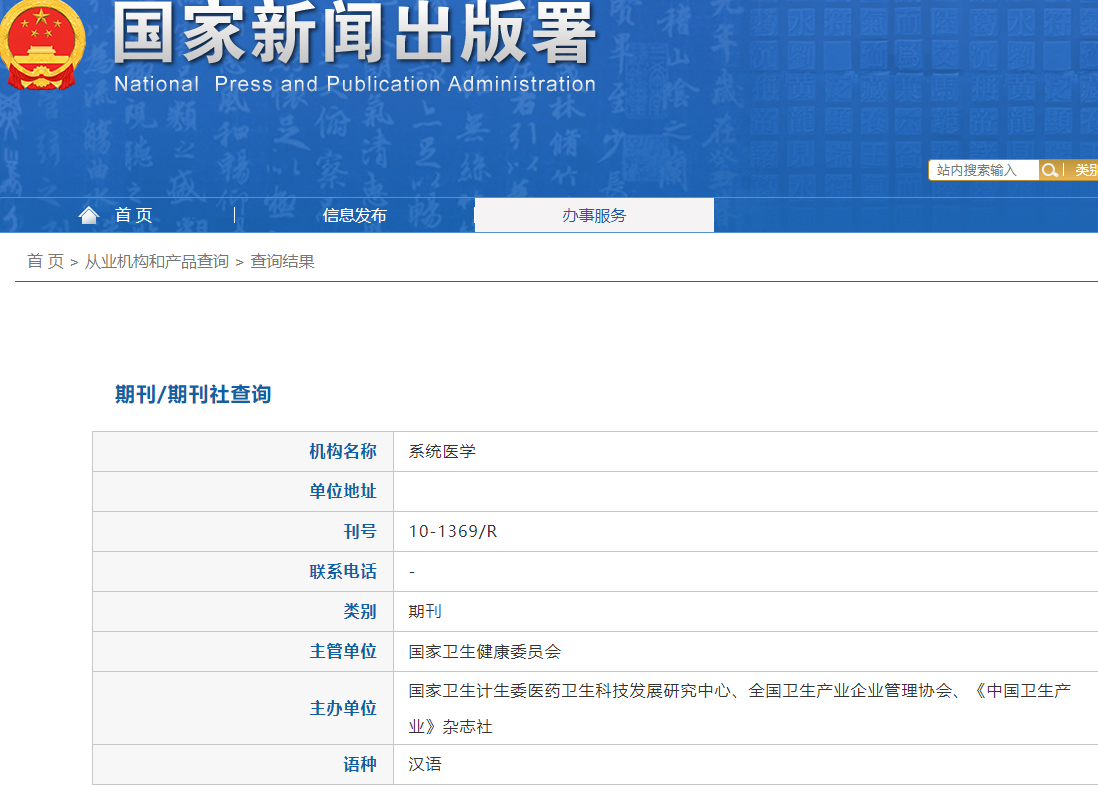The image size is (1098, 788).
Task: Click the 国家新闻出版署 site title
Action: click(x=354, y=36)
